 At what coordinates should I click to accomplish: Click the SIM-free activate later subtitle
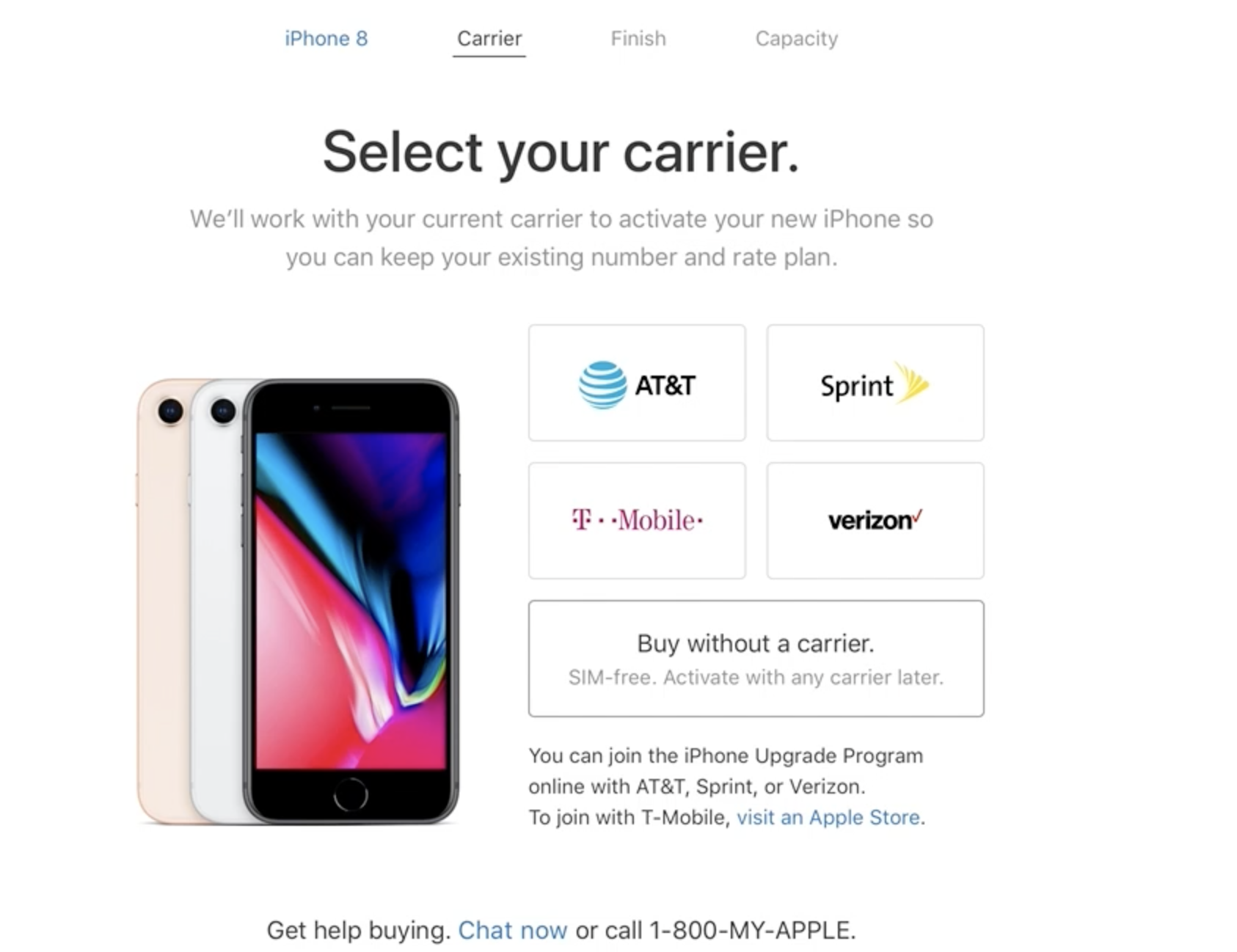[x=756, y=677]
